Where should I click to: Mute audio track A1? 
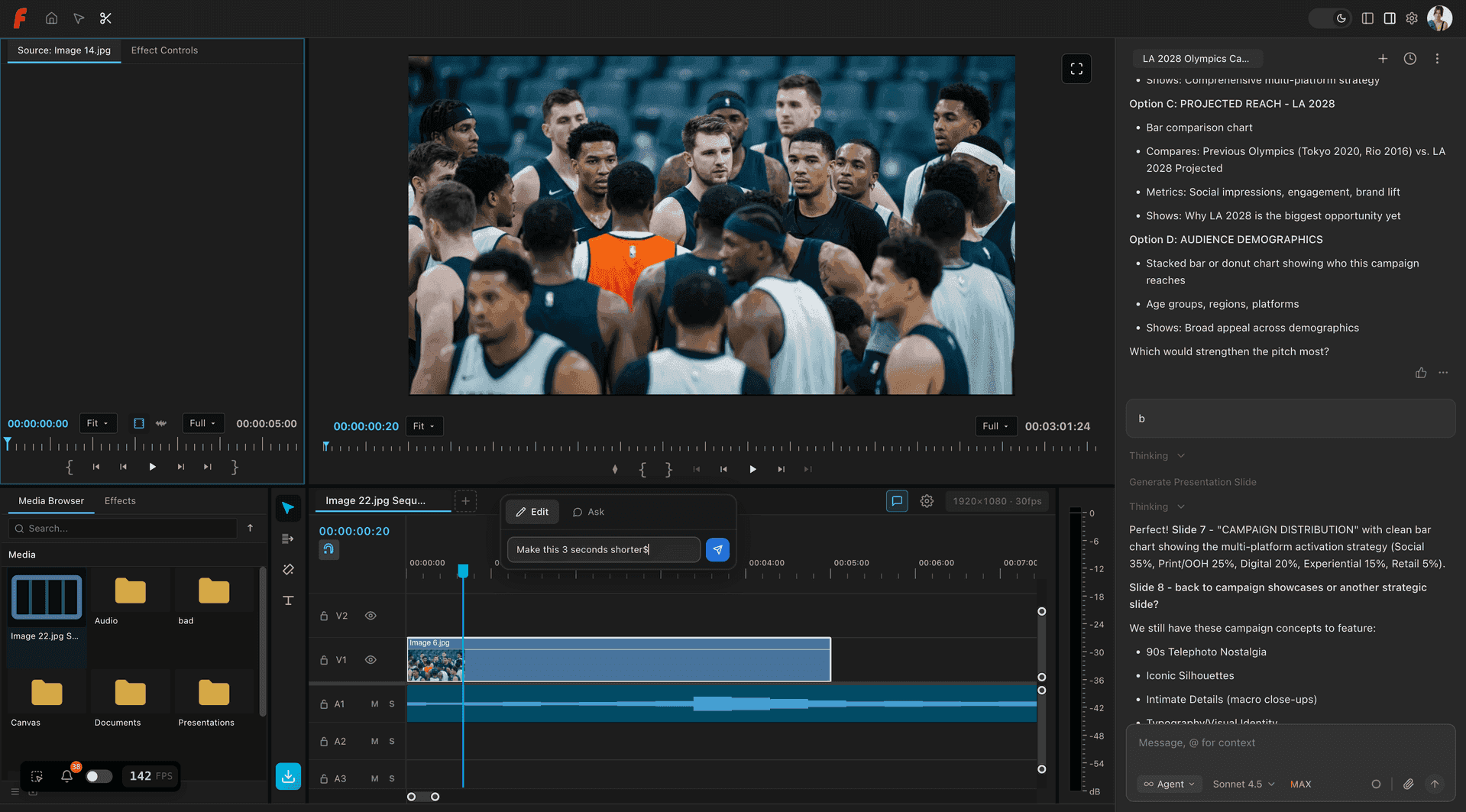[x=374, y=704]
